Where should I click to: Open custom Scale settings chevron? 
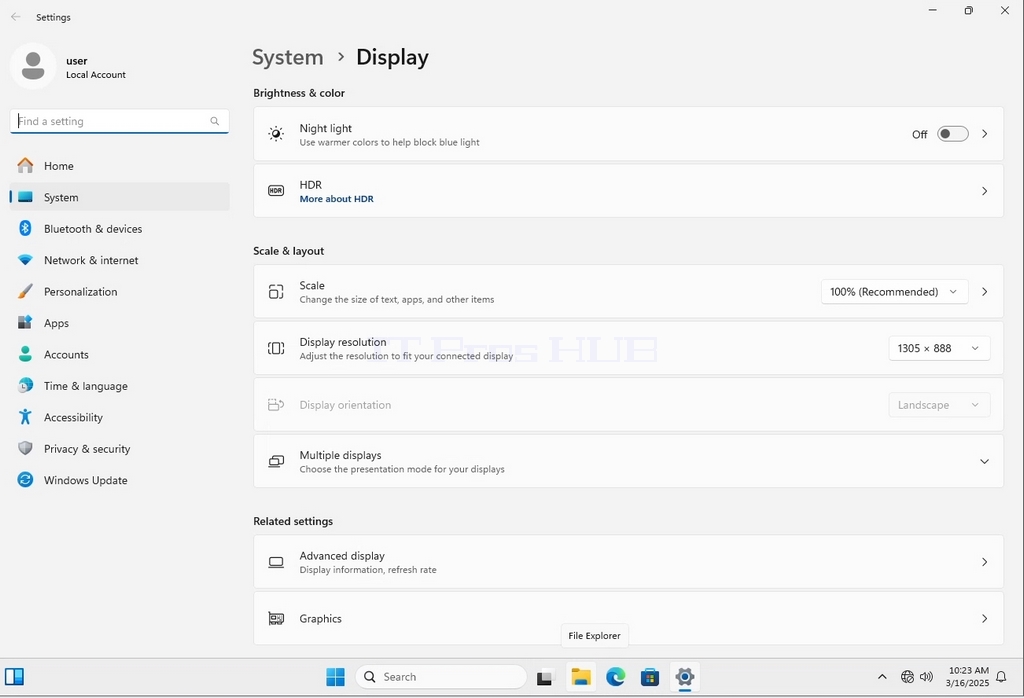(x=984, y=292)
